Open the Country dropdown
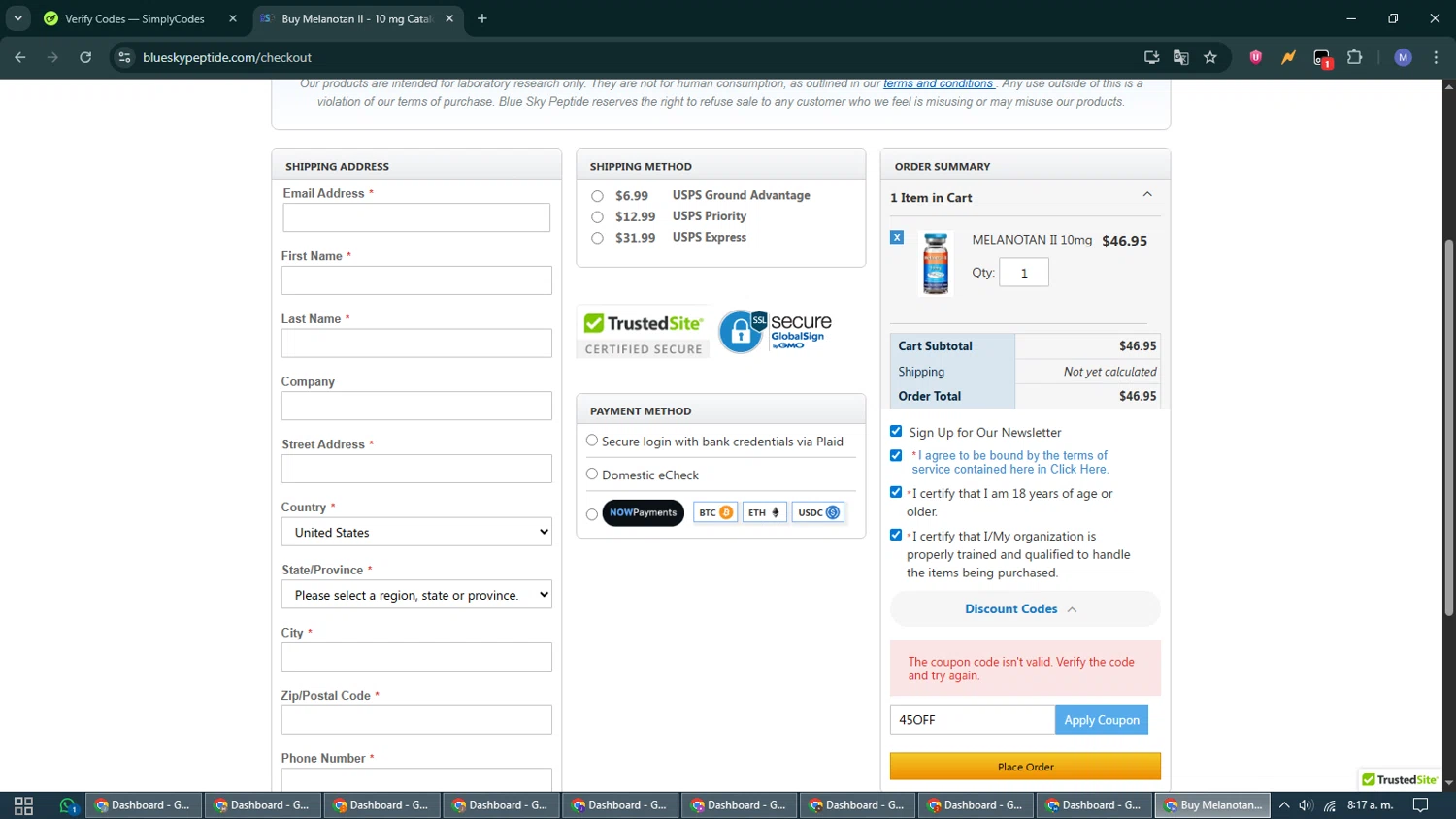The image size is (1456, 819). coord(416,532)
